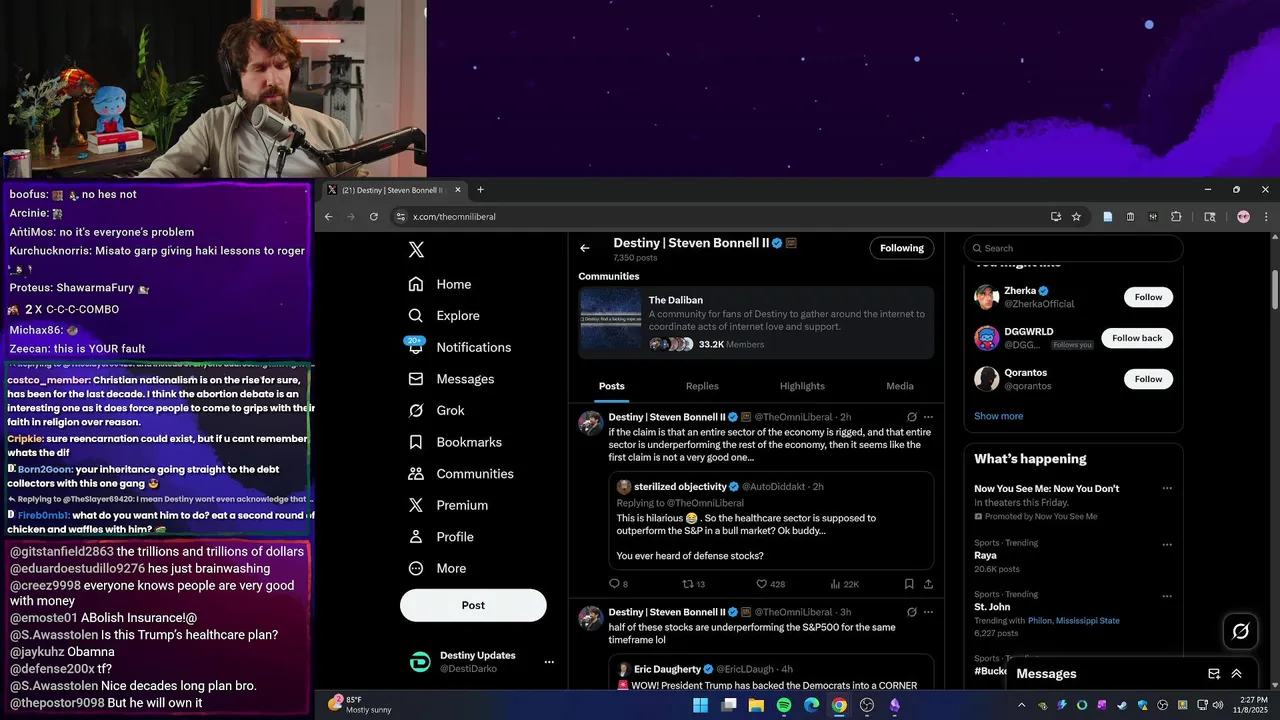Open Bookmarks from the X sidebar
This screenshot has width=1280, height=720.
click(455, 442)
